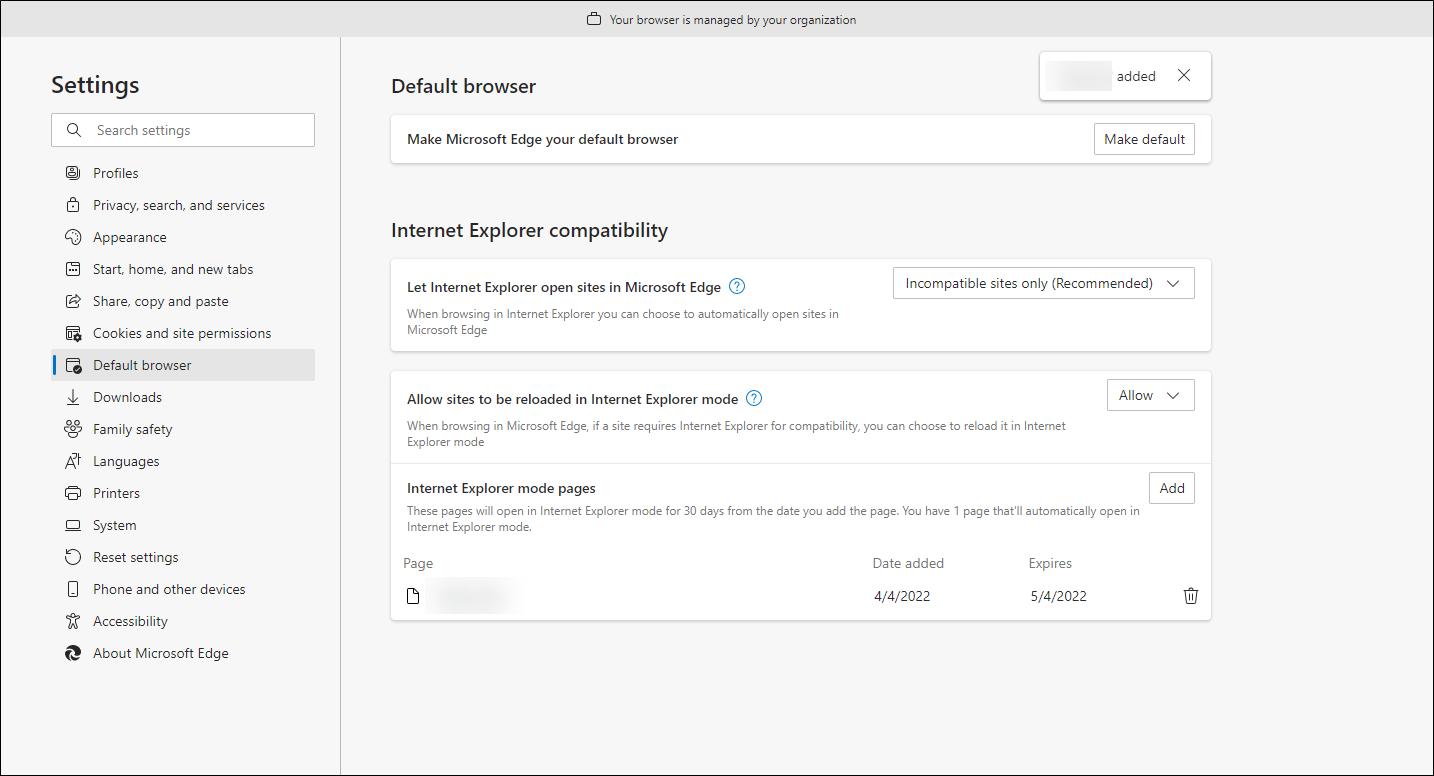The image size is (1434, 776).
Task: Click the search magnifier in Settings search
Action: (x=73, y=130)
